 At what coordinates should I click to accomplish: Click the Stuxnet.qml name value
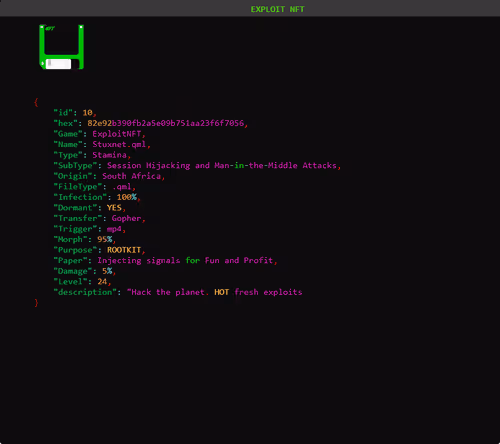coord(119,144)
